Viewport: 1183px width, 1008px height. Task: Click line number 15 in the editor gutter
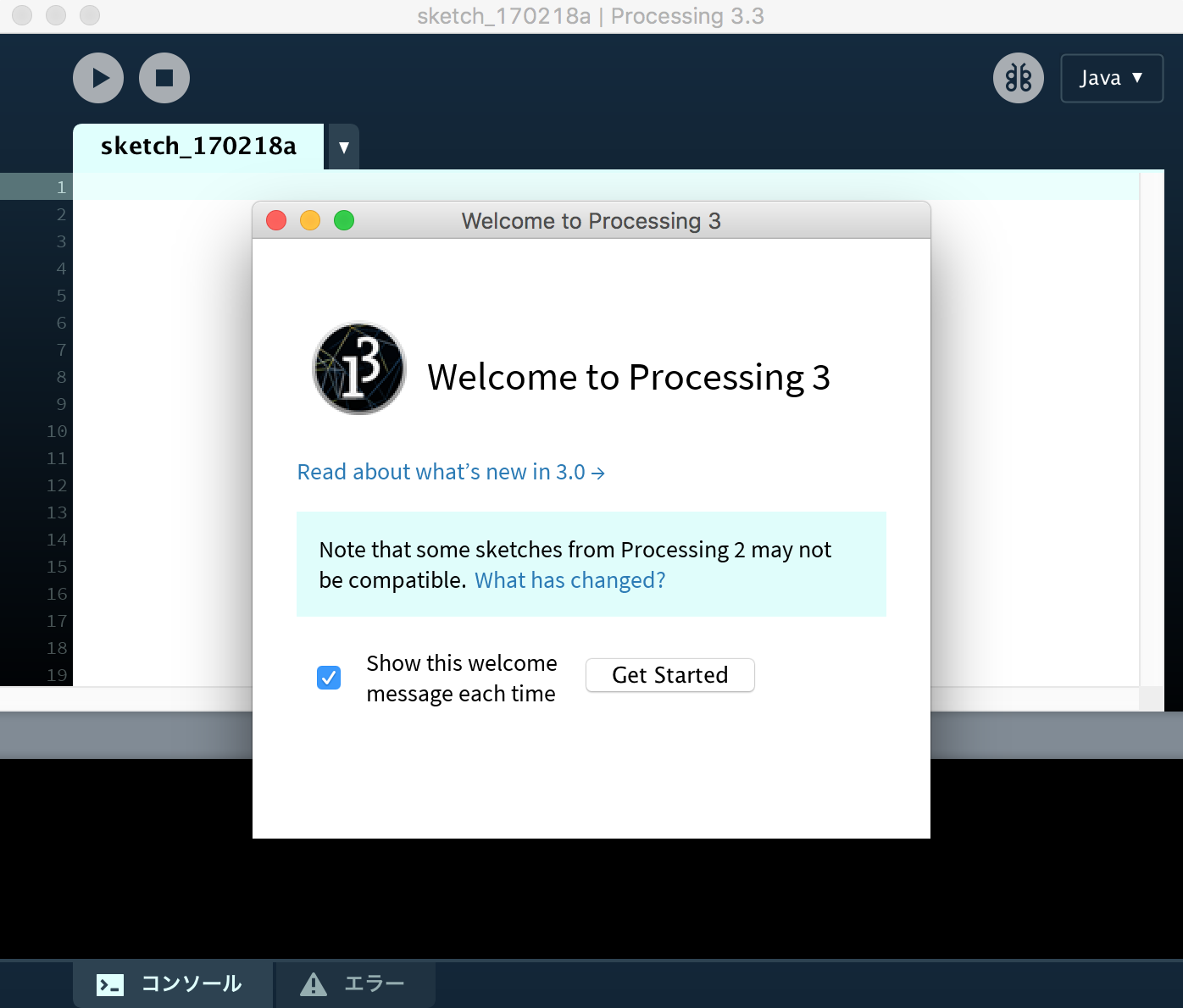tap(57, 567)
